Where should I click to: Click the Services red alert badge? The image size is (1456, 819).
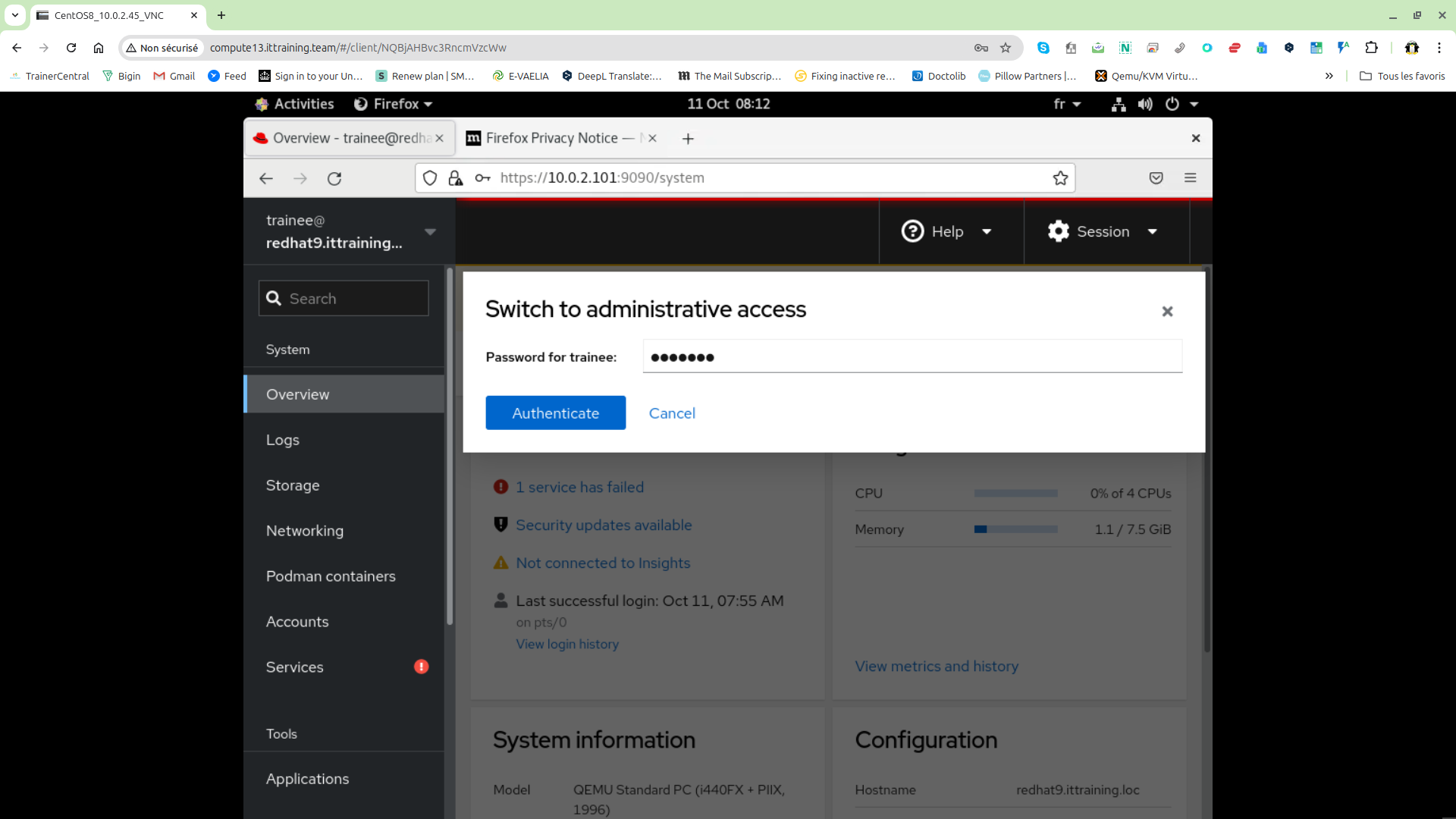tap(422, 667)
